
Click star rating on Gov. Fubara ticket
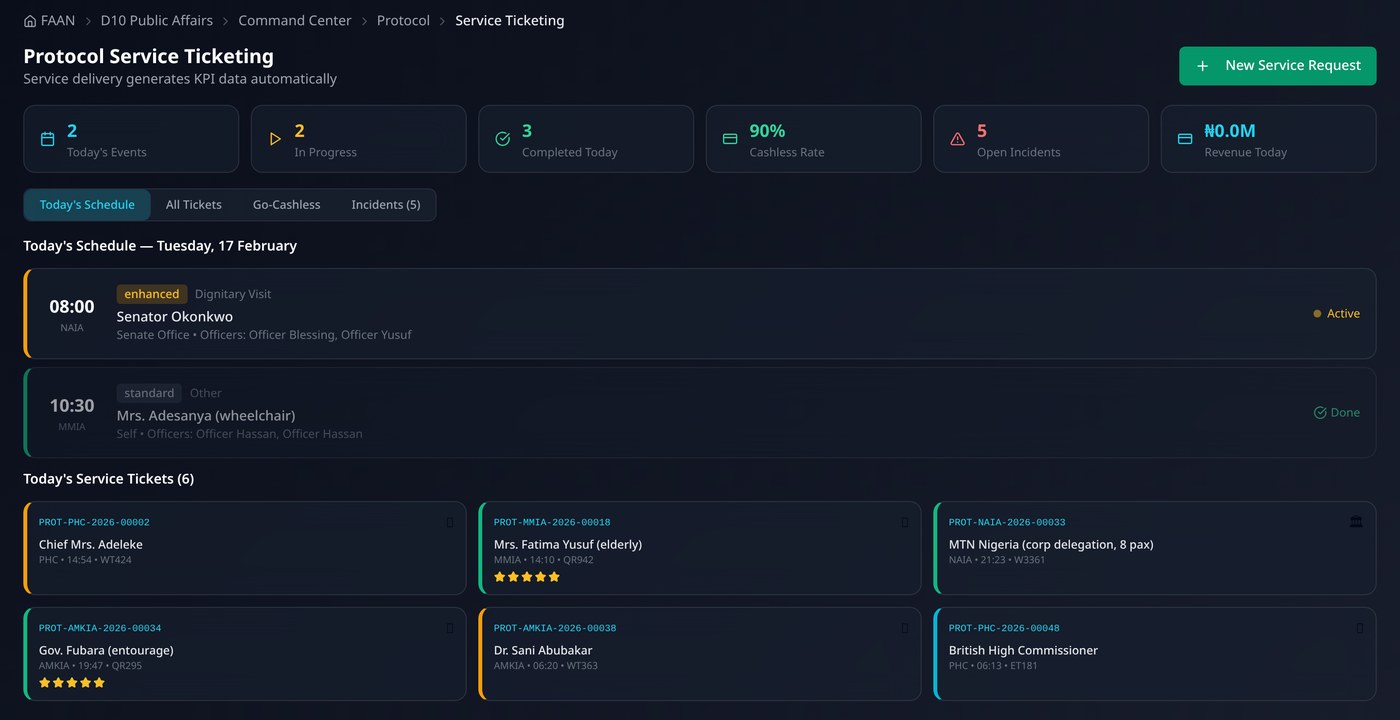[x=72, y=683]
